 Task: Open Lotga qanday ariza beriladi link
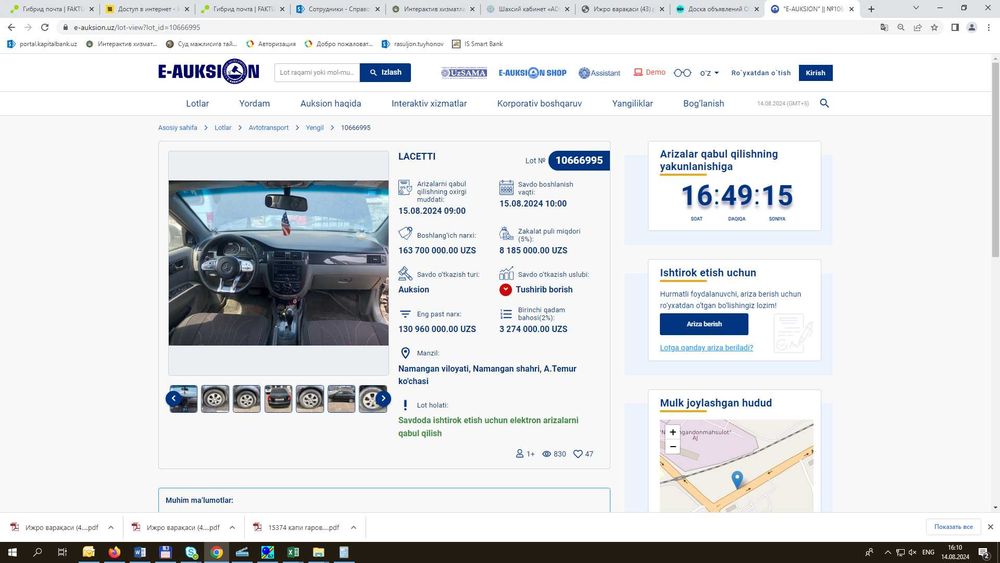click(x=706, y=347)
